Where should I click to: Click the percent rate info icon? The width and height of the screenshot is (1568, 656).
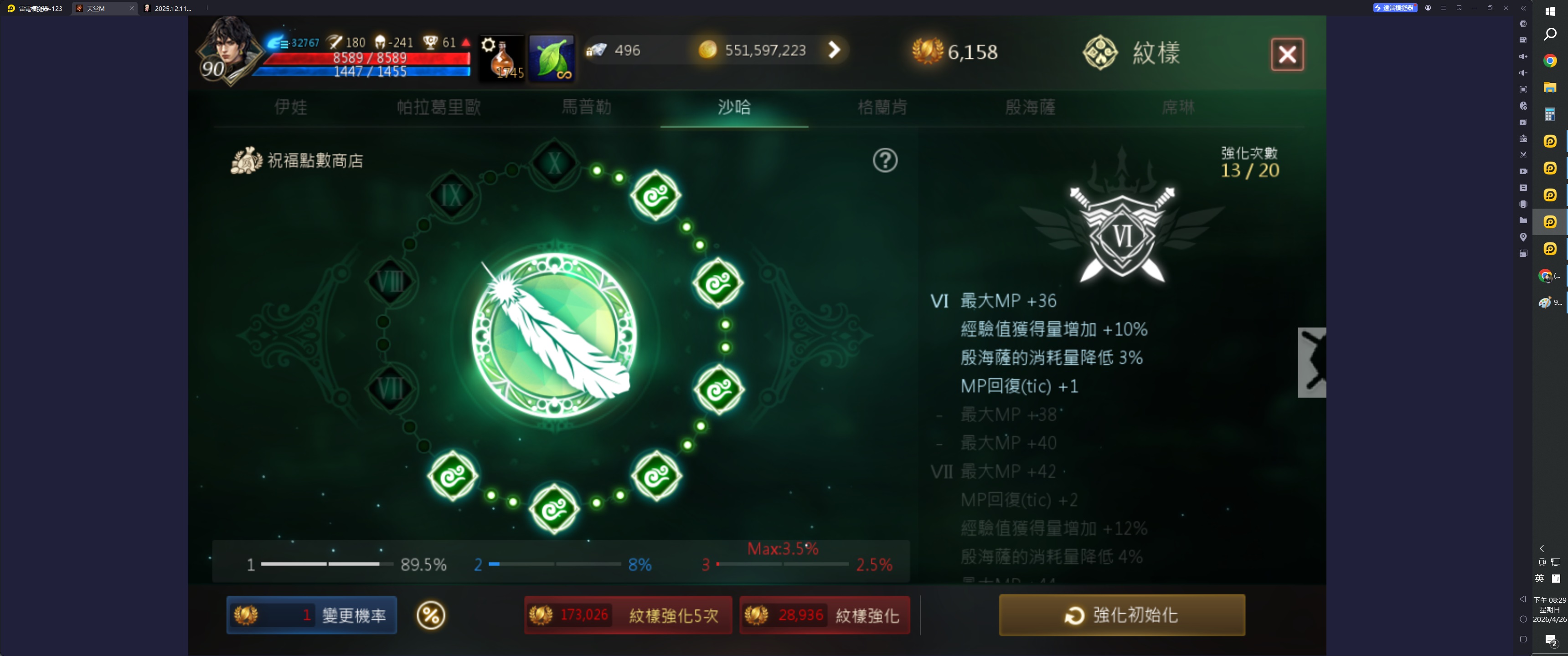point(431,615)
